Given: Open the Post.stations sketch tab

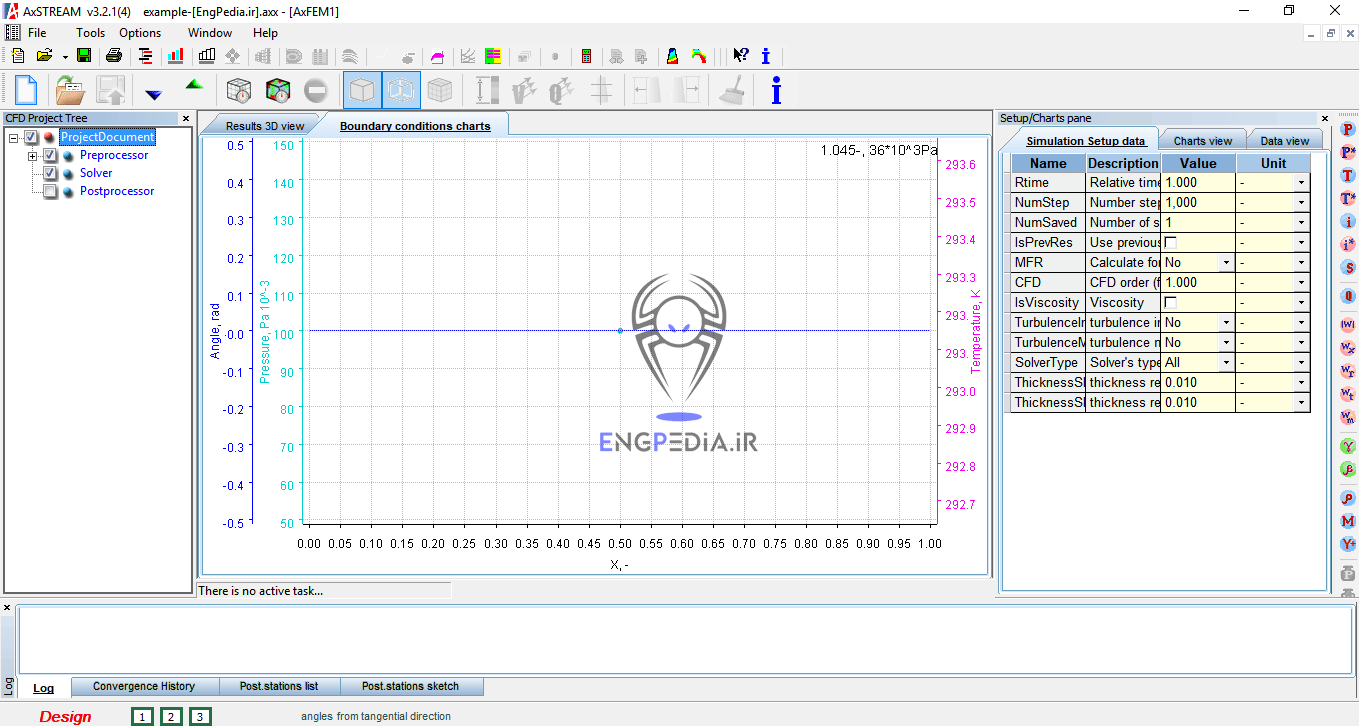Looking at the screenshot, I should pyautogui.click(x=410, y=686).
